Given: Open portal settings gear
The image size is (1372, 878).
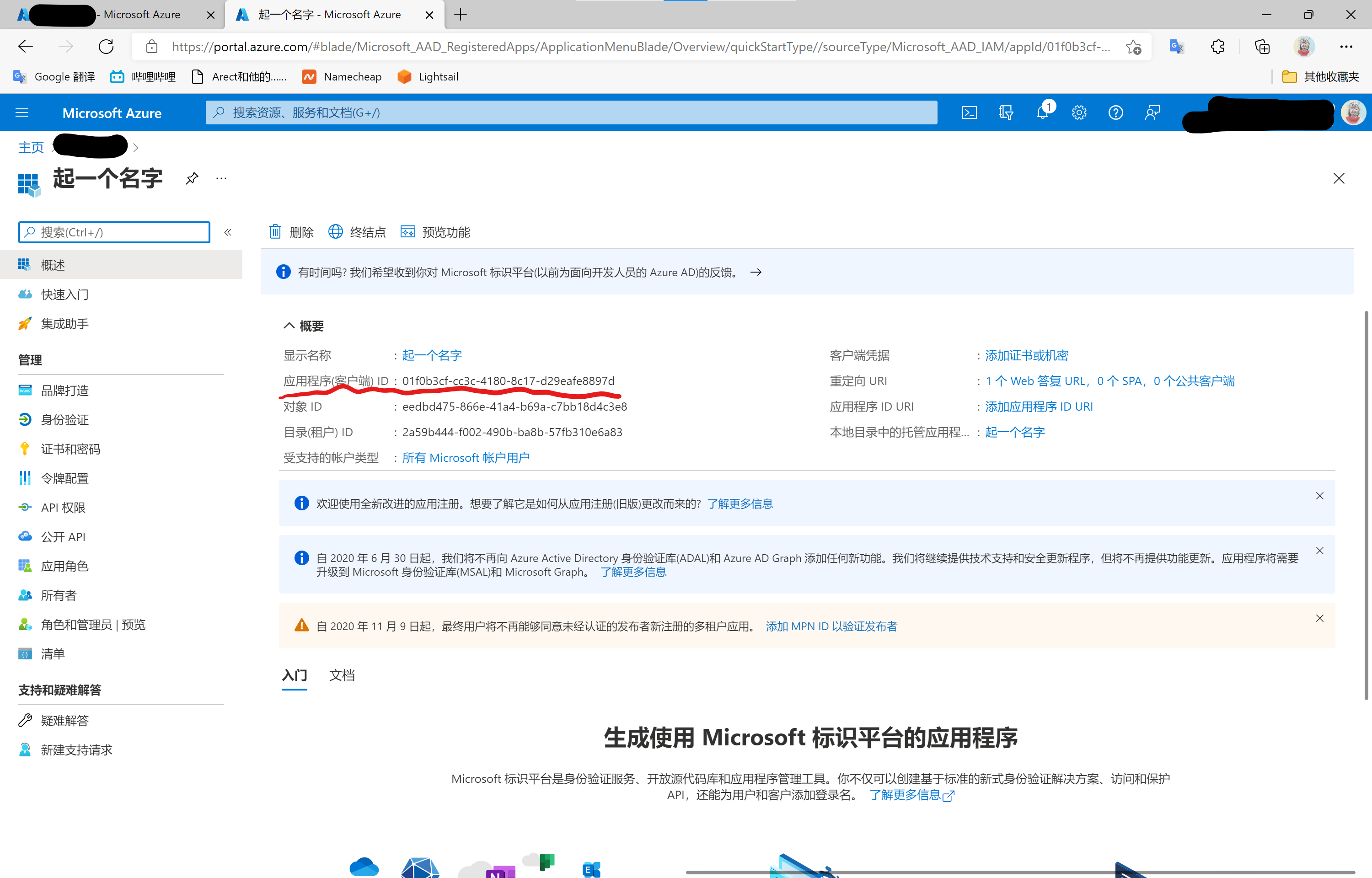Looking at the screenshot, I should point(1079,113).
